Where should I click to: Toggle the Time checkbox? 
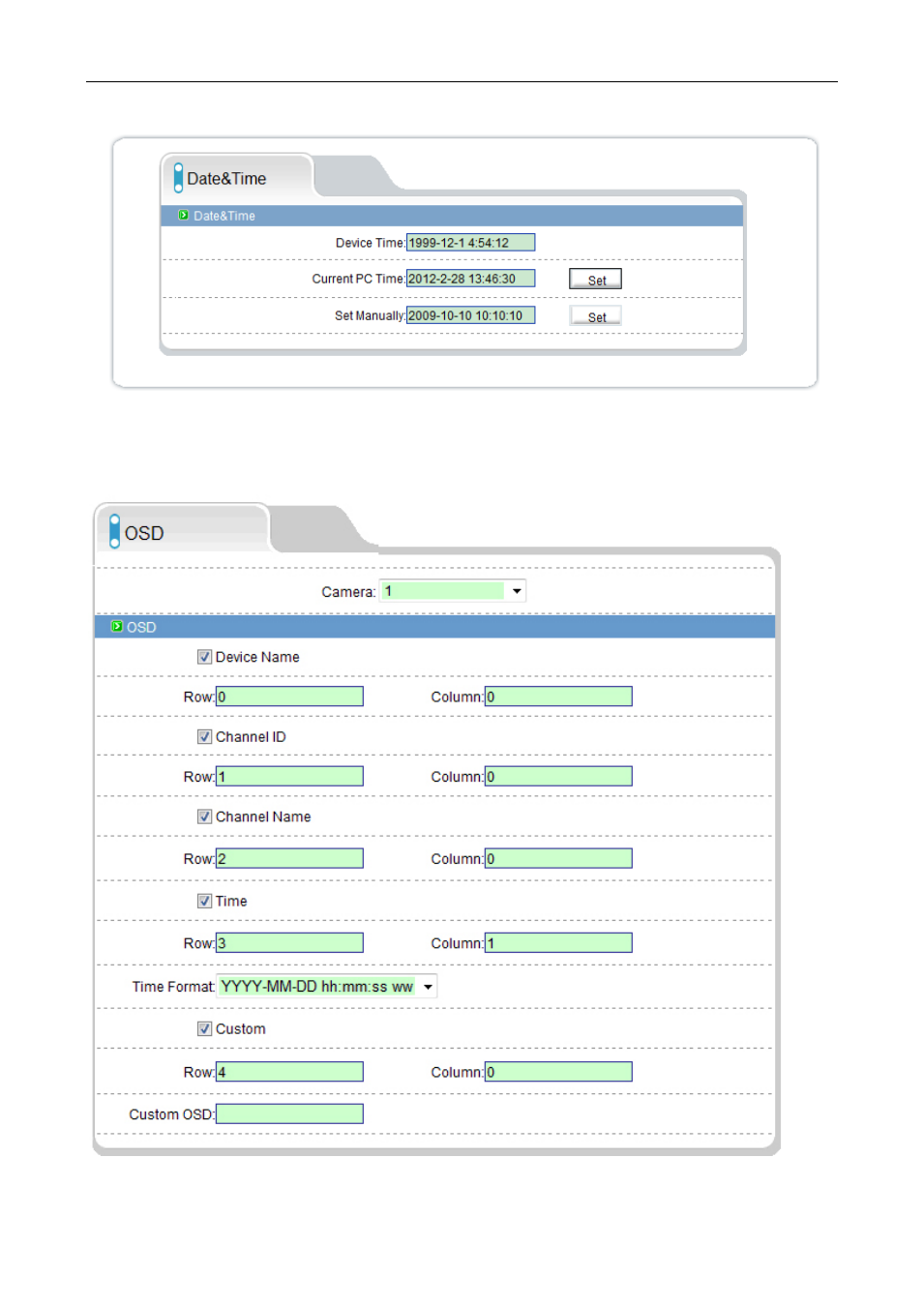[204, 901]
